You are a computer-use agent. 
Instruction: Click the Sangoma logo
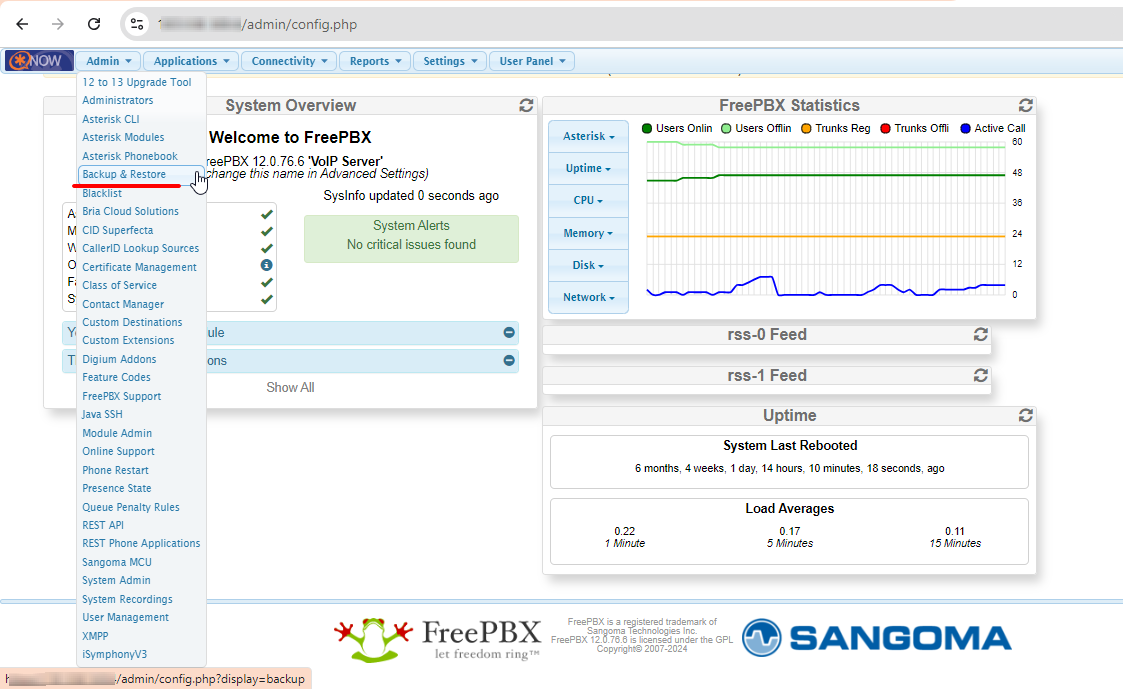point(877,637)
